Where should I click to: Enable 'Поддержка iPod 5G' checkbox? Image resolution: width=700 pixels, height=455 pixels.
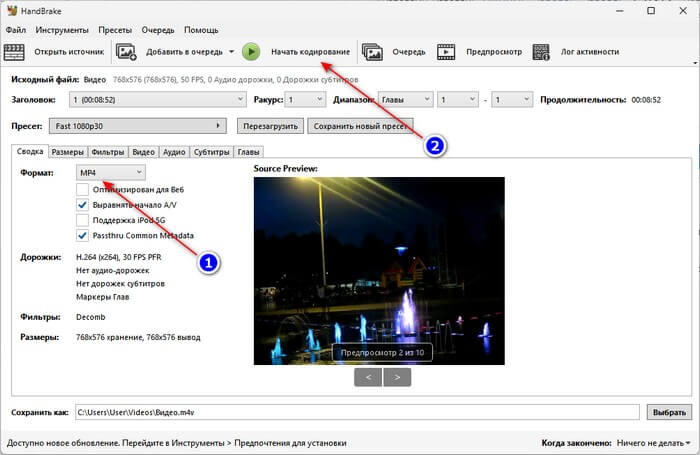click(x=82, y=220)
